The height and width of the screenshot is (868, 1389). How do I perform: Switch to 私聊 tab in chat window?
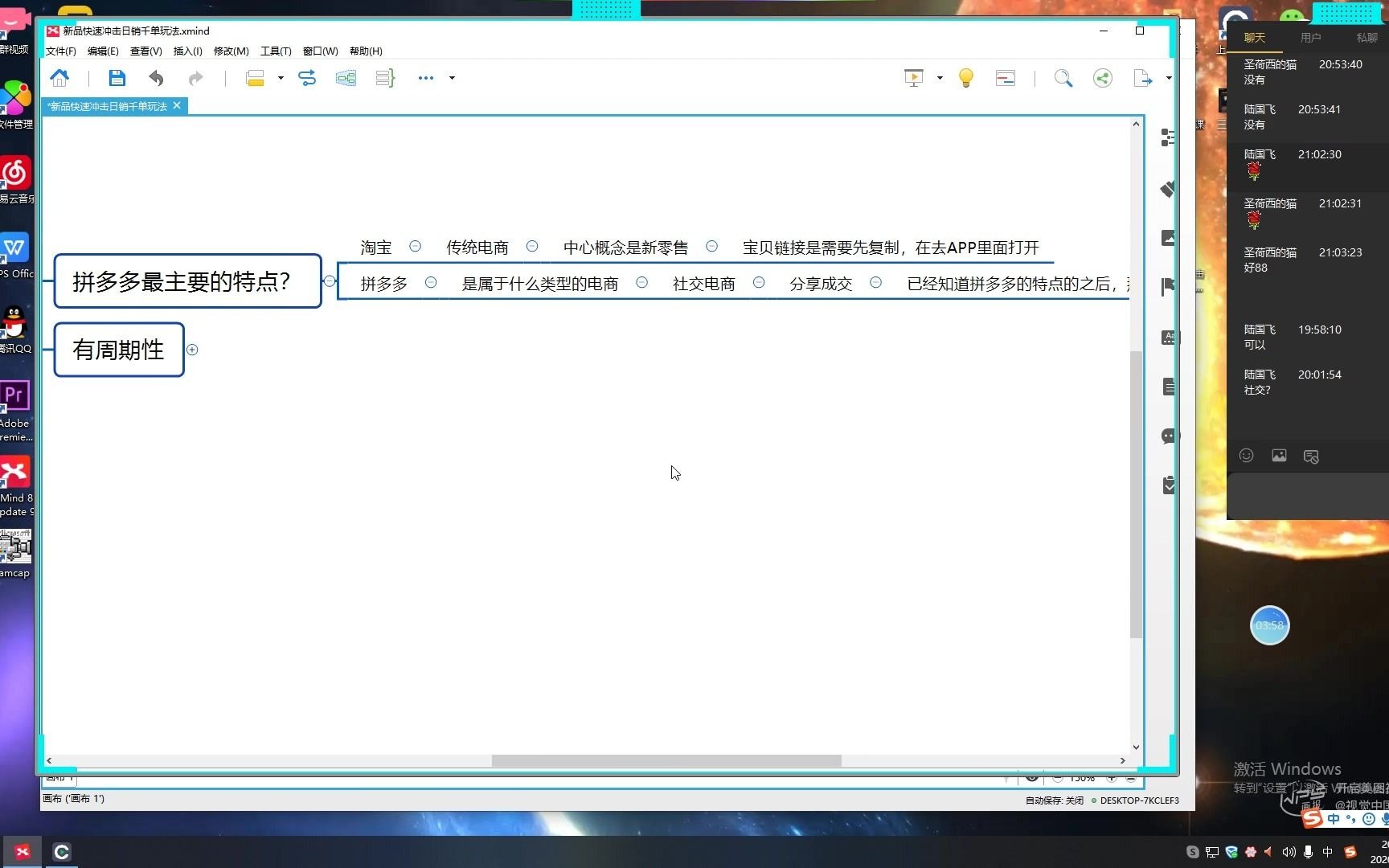coord(1367,38)
